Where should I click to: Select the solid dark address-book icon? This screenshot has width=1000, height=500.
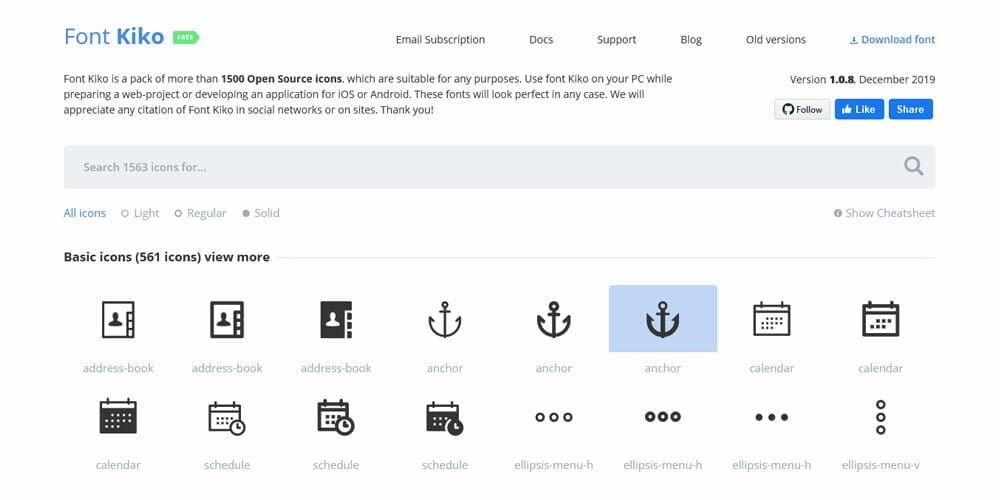click(x=336, y=320)
